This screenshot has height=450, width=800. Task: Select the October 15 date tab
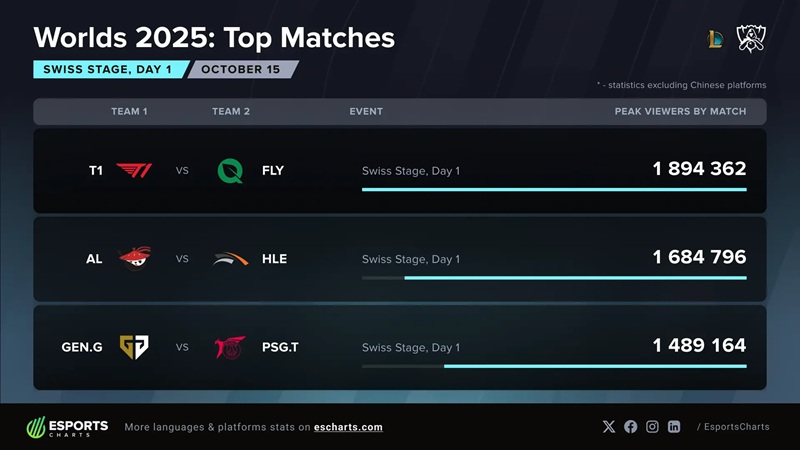point(241,70)
